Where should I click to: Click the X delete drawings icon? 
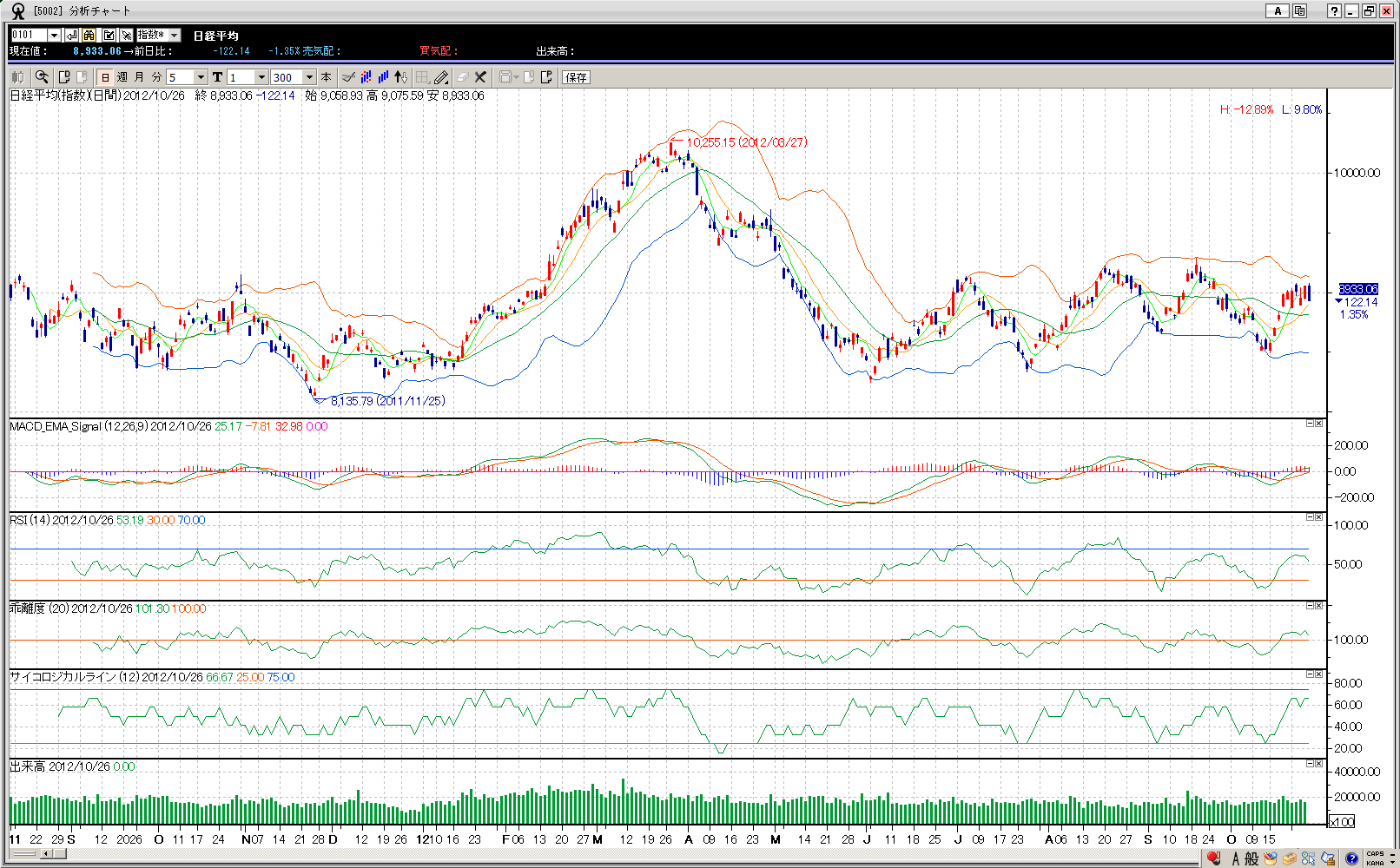point(480,77)
